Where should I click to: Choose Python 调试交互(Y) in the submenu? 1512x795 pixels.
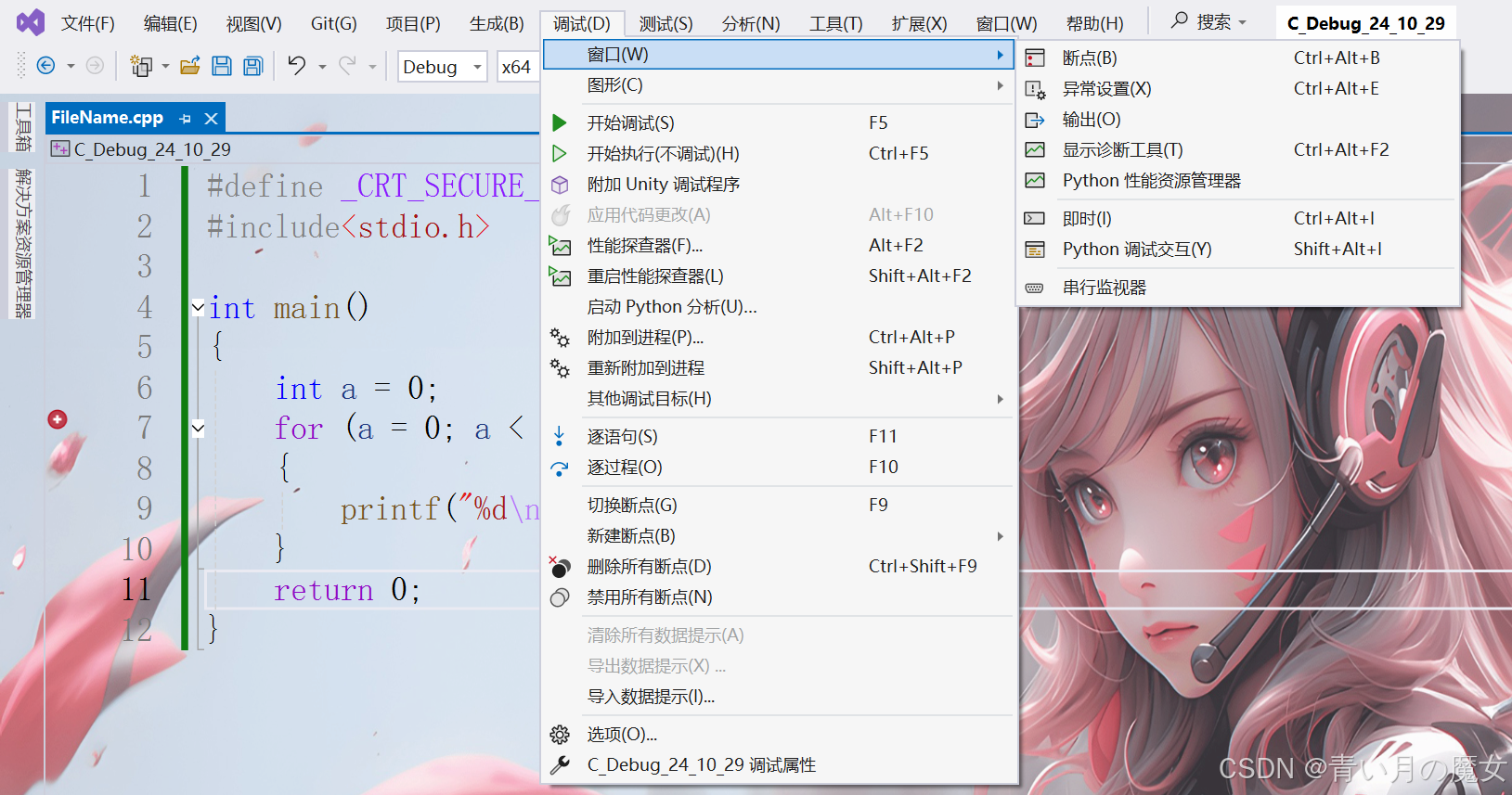click(1238, 250)
